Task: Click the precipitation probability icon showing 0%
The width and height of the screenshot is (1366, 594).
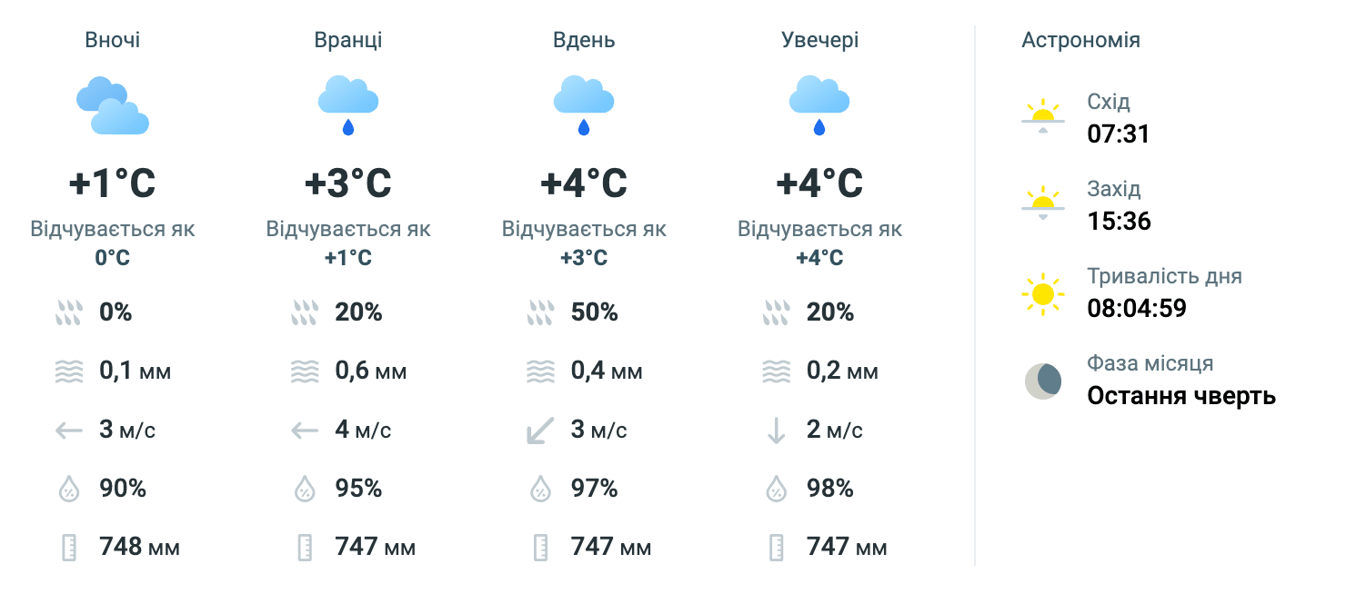Action: pos(69,312)
